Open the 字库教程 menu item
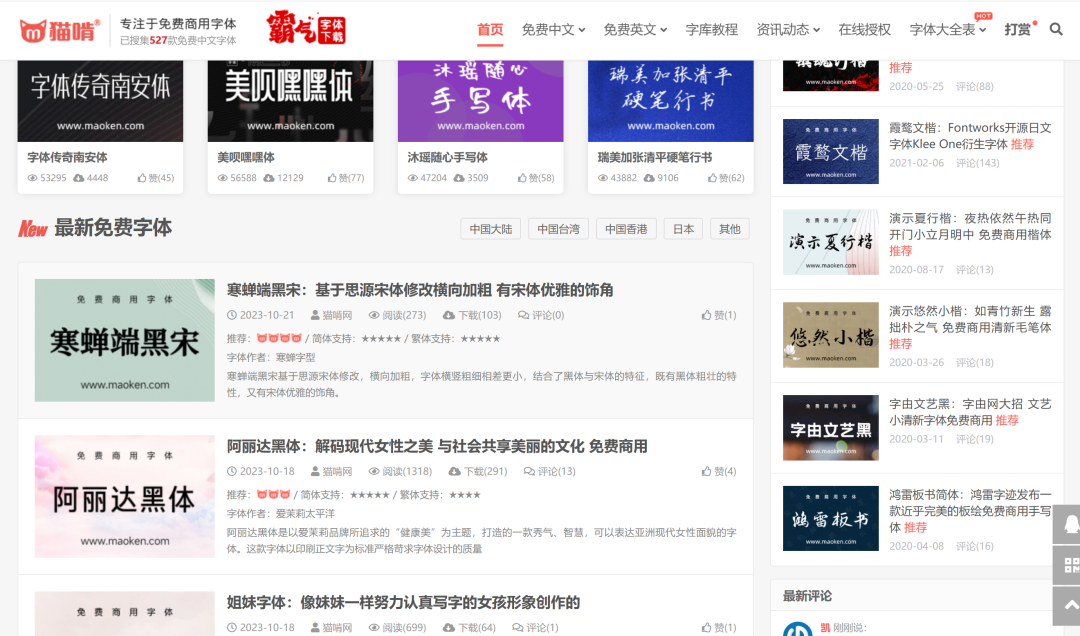The height and width of the screenshot is (636, 1080). tap(712, 30)
